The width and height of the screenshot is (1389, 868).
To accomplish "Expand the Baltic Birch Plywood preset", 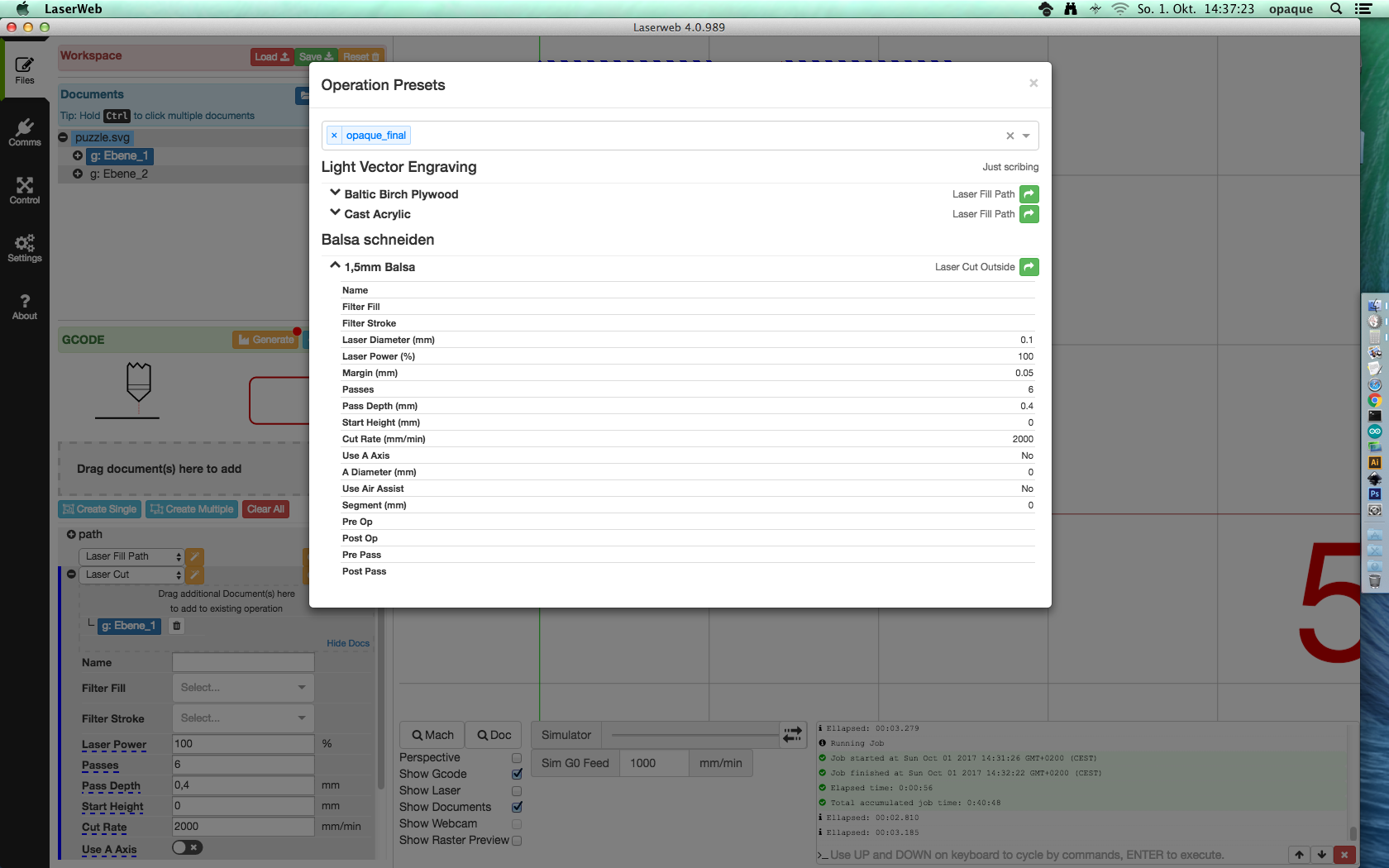I will 335,193.
